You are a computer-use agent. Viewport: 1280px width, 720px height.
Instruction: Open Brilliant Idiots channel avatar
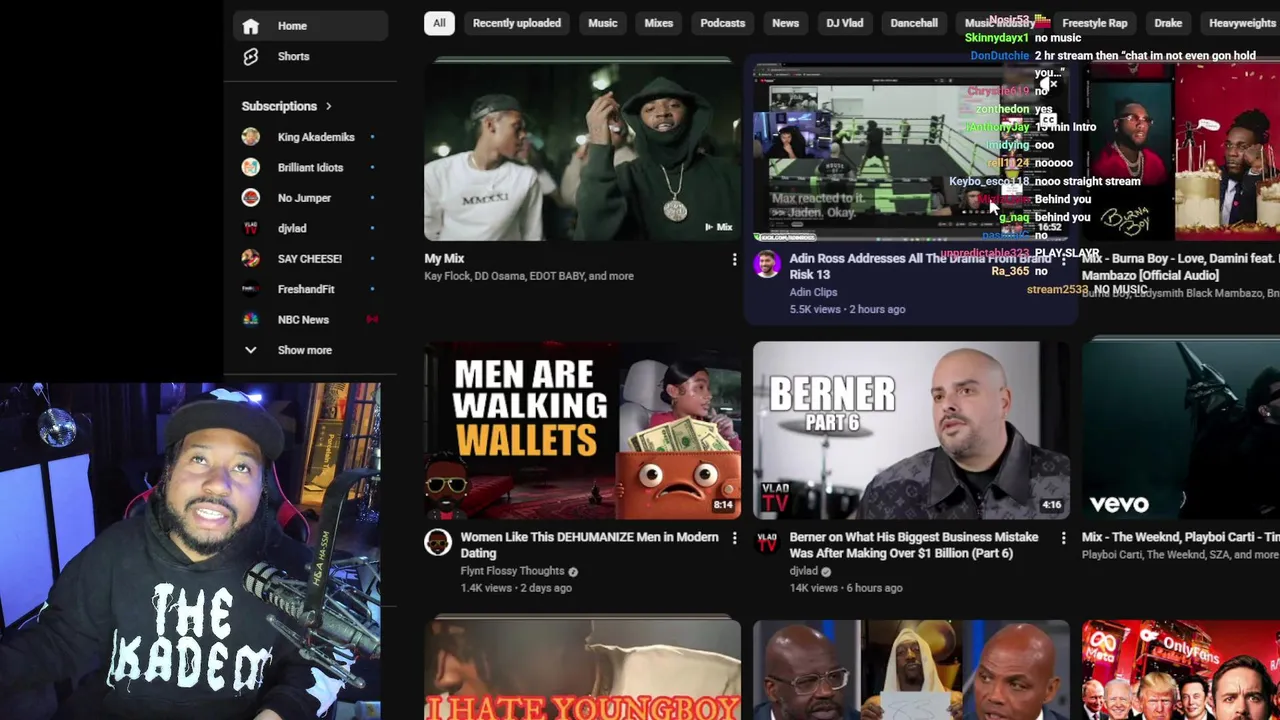251,167
